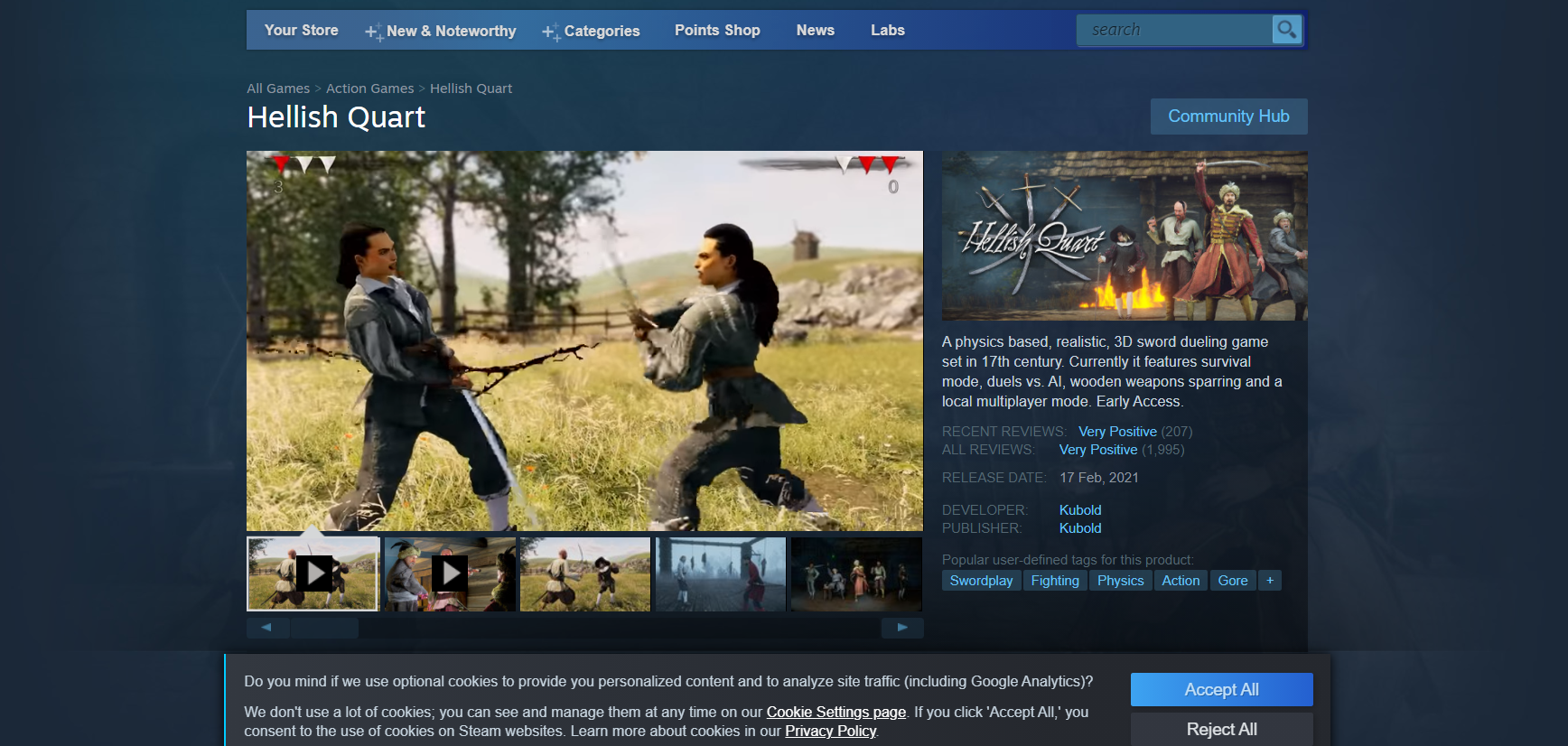Open the Community Hub
This screenshot has width=1568, height=746.
[x=1228, y=117]
